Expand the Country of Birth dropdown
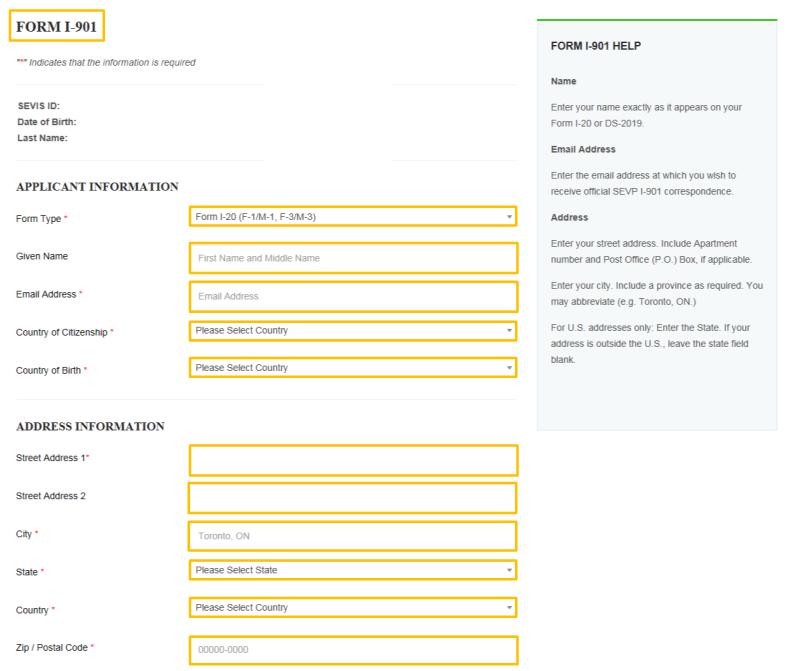The width and height of the screenshot is (797, 671). pyautogui.click(x=353, y=368)
